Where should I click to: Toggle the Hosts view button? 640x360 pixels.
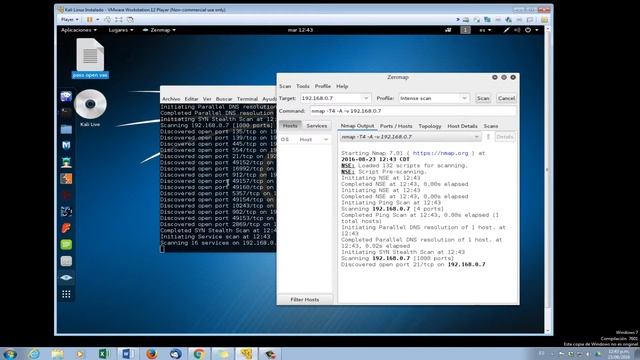coord(290,126)
